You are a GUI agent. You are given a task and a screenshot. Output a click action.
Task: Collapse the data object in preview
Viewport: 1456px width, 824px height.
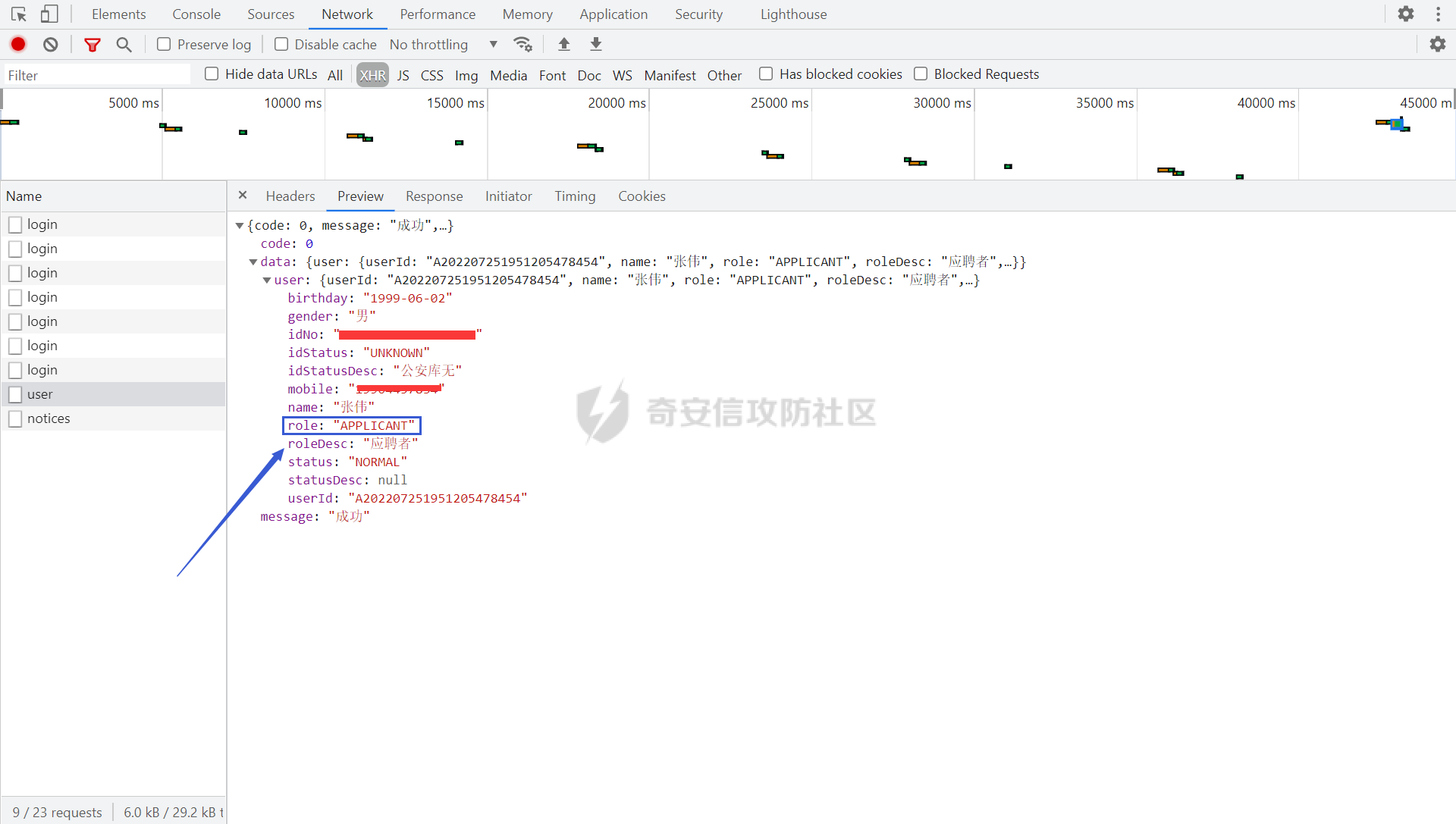pos(253,262)
